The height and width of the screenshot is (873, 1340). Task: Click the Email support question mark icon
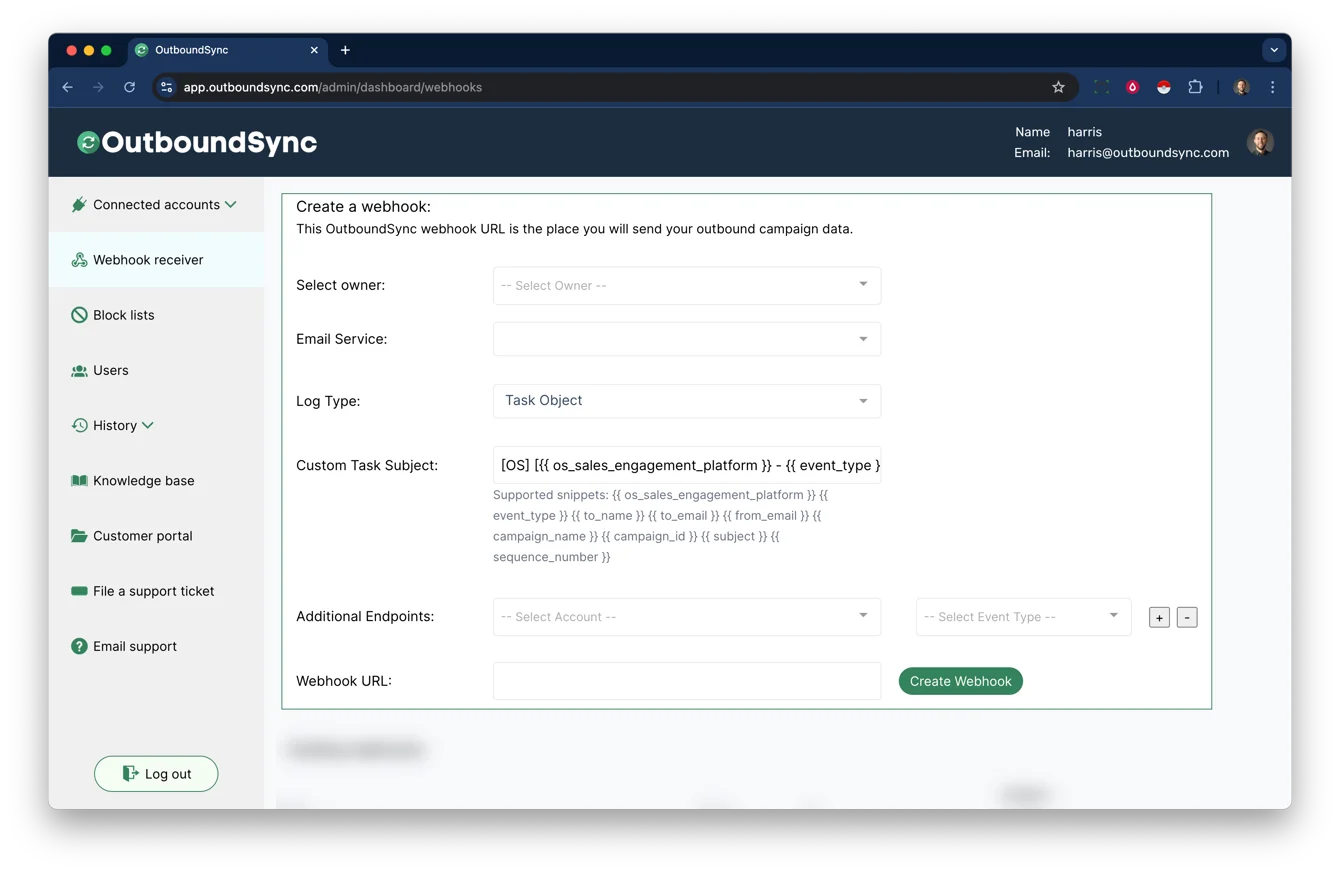click(79, 646)
